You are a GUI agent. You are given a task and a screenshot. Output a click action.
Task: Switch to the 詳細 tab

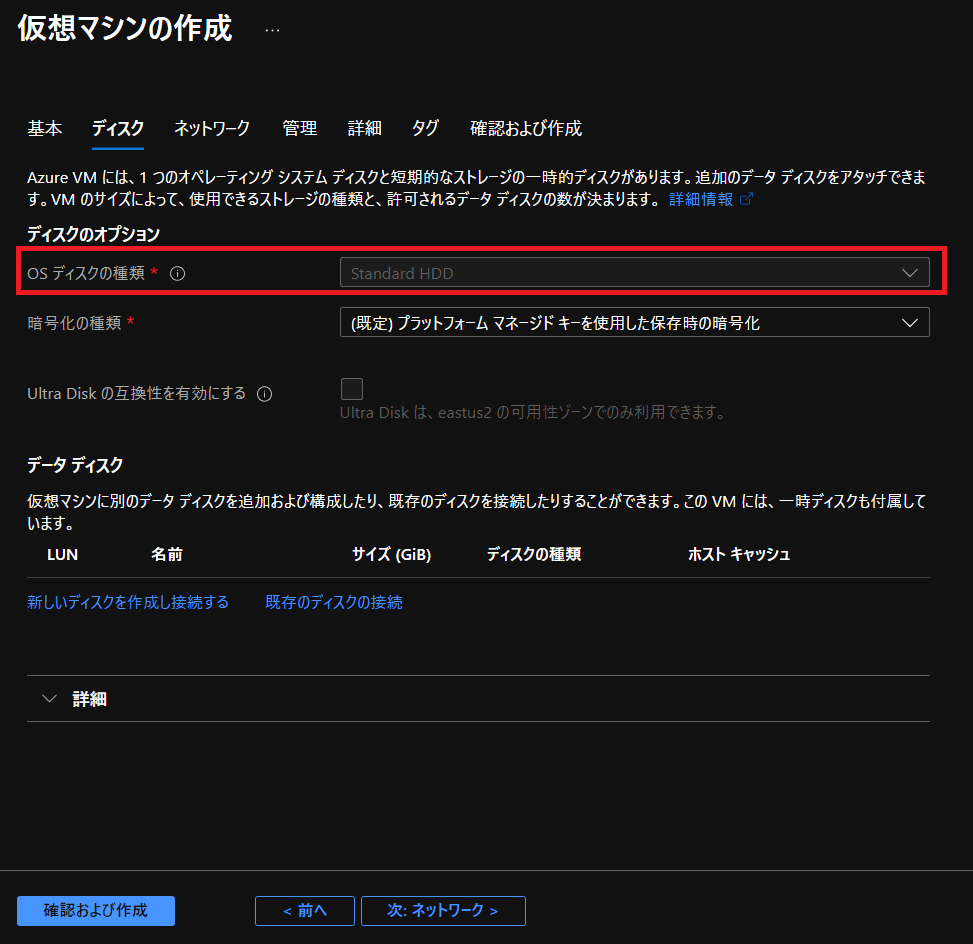click(x=364, y=128)
